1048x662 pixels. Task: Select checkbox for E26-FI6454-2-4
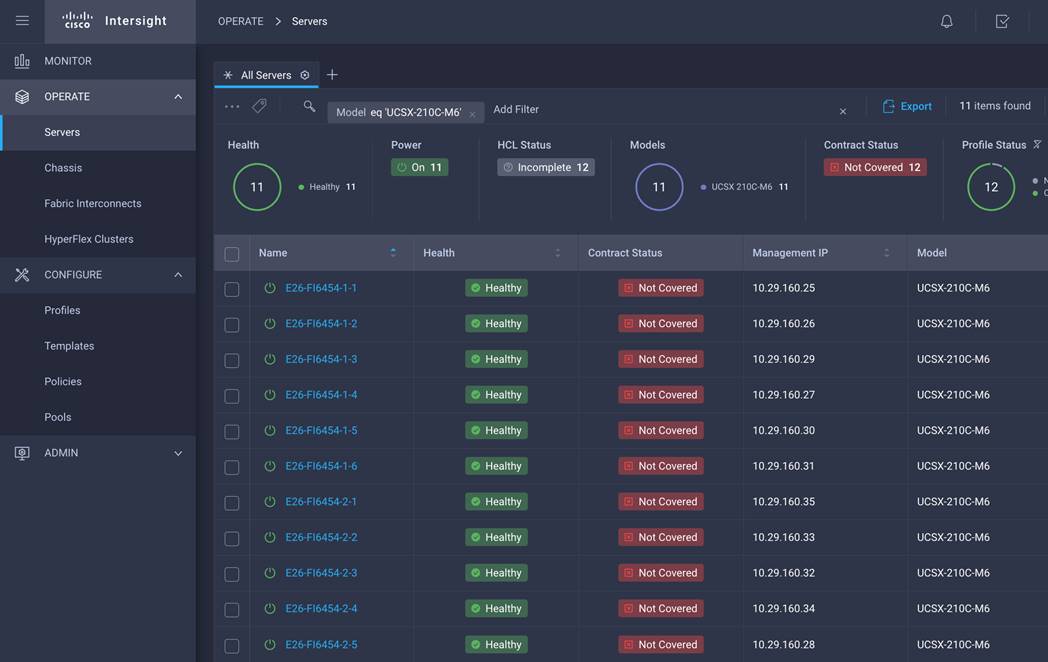(232, 610)
